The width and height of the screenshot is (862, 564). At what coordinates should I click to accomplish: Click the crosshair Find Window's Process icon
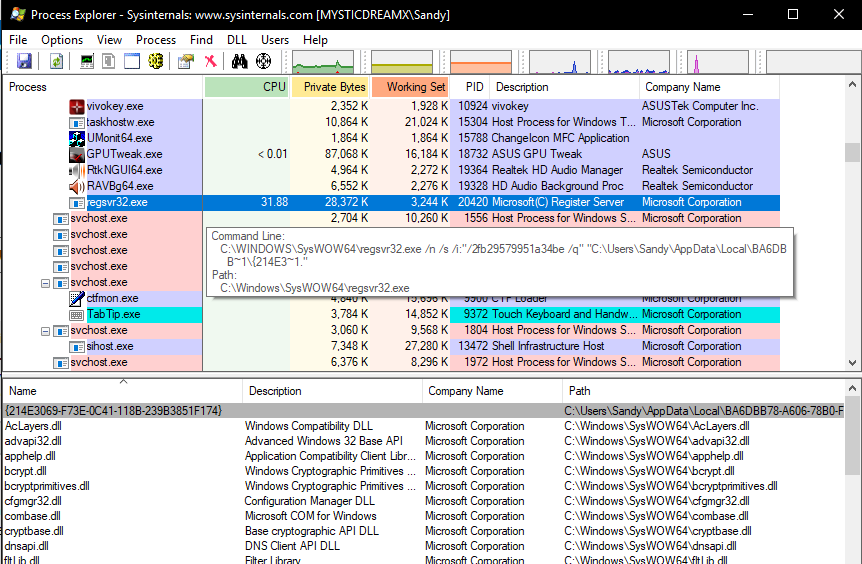pos(263,61)
